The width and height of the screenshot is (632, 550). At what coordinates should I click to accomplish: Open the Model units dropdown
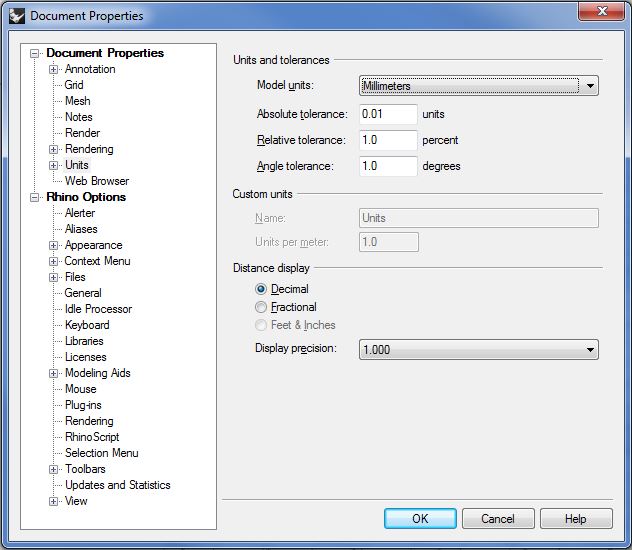(478, 85)
